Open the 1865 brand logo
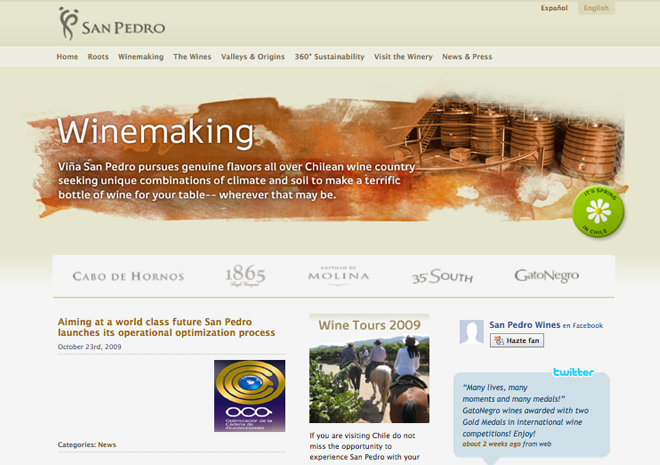The height and width of the screenshot is (465, 660). (x=245, y=276)
